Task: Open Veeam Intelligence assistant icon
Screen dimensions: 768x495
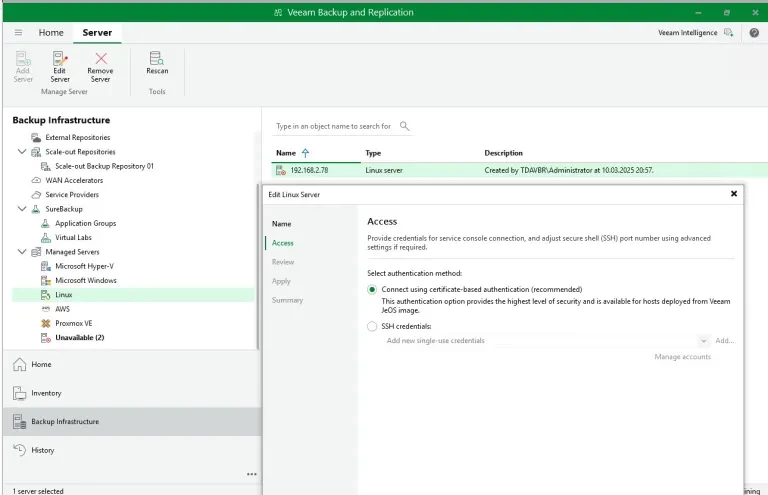Action: [x=728, y=33]
